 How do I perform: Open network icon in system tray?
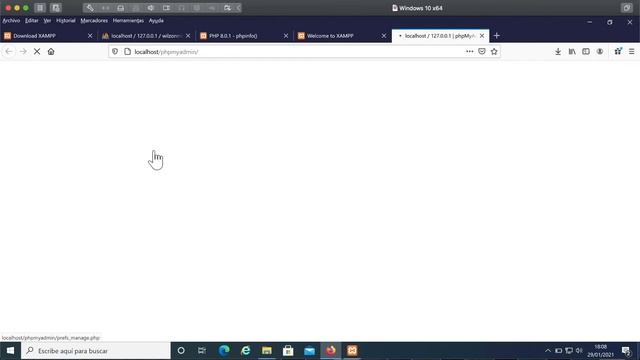(569, 351)
